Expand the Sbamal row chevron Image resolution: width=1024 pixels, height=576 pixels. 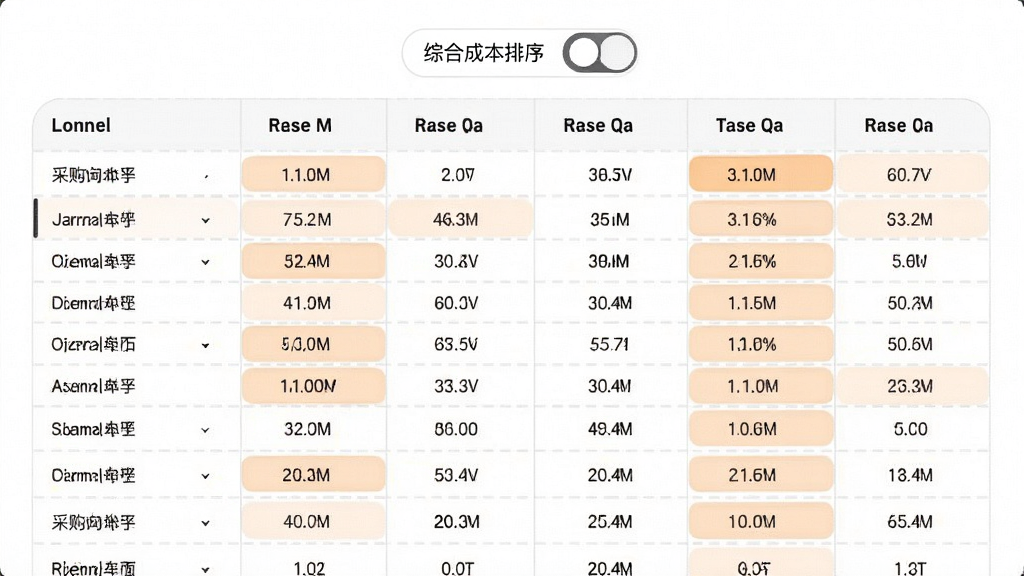pyautogui.click(x=206, y=430)
